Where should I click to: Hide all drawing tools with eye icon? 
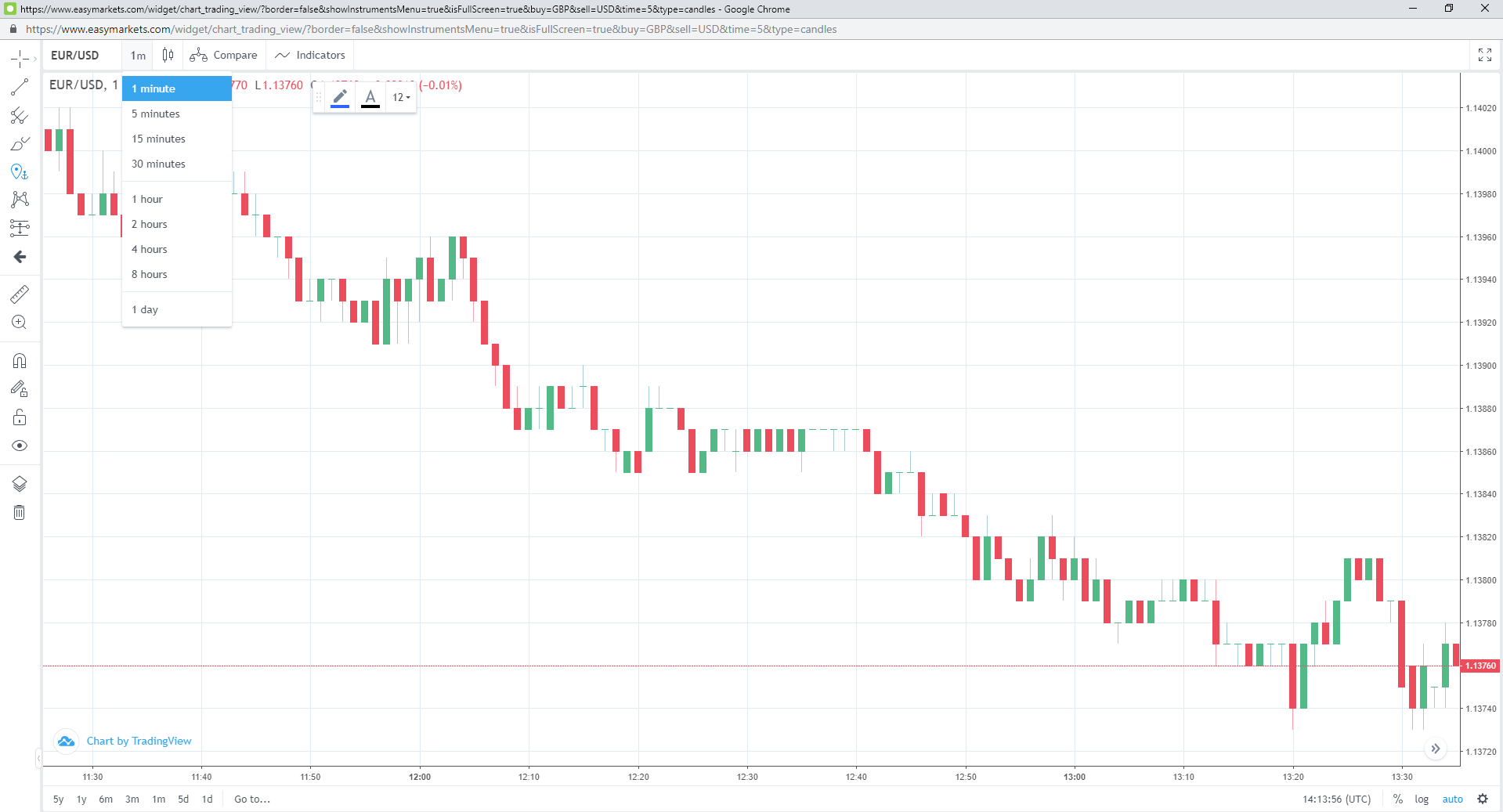coord(20,446)
